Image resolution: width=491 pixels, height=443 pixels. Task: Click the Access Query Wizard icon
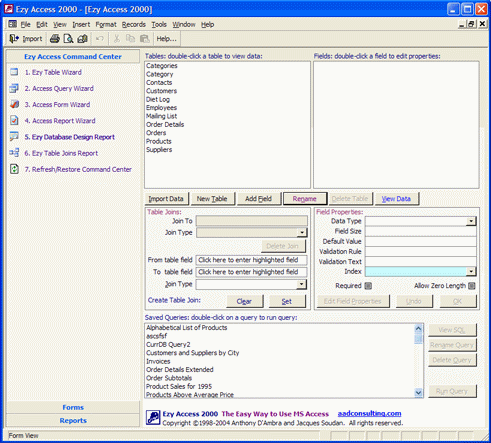(x=14, y=88)
